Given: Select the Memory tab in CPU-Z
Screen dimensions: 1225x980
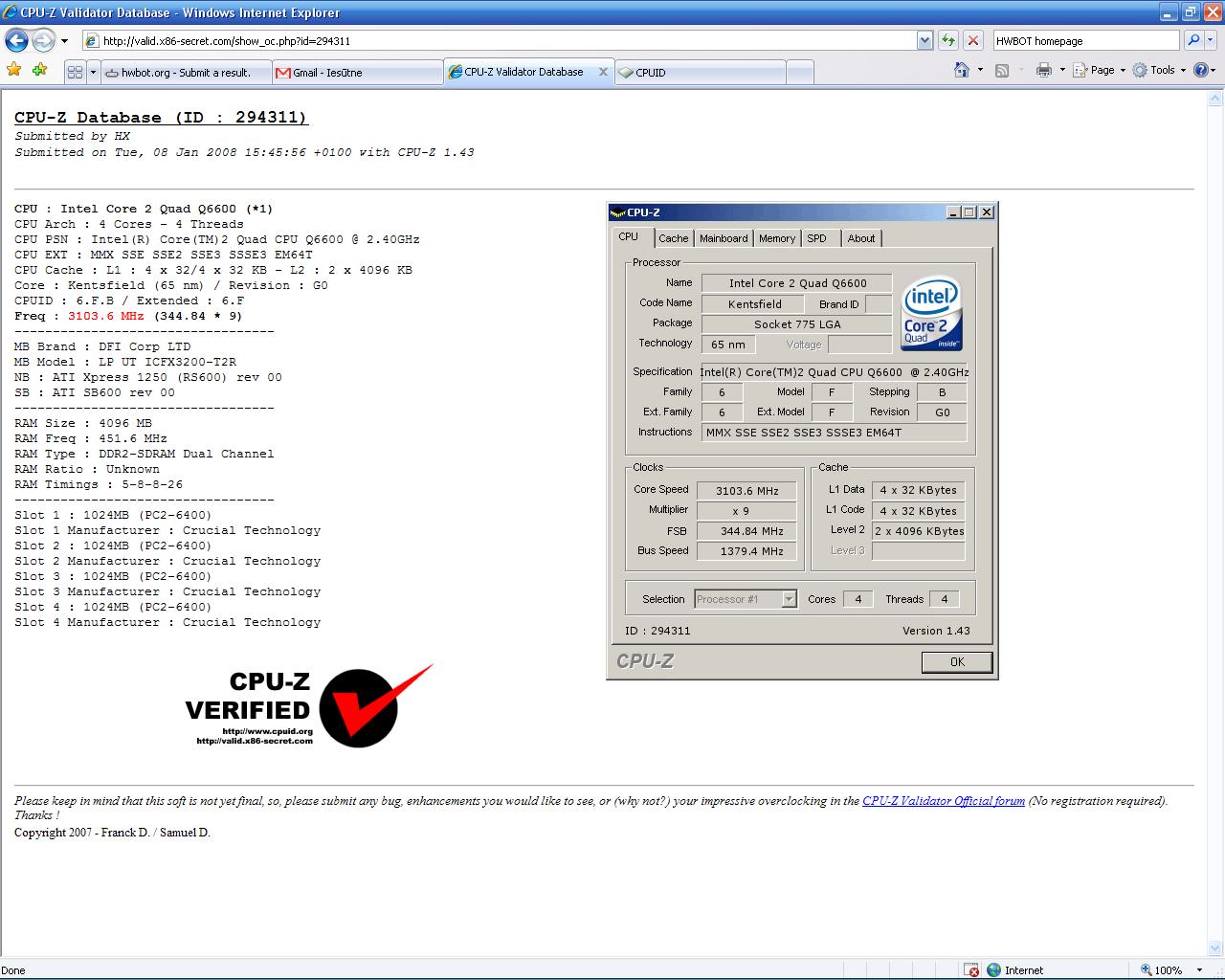Looking at the screenshot, I should pos(777,238).
